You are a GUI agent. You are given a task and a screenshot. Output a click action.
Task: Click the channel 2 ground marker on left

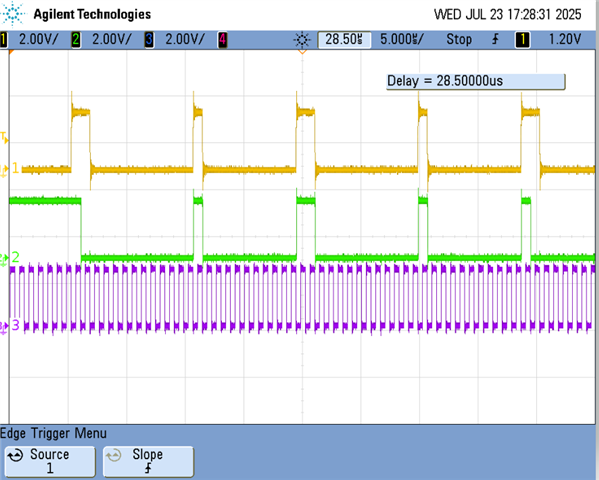[4, 259]
